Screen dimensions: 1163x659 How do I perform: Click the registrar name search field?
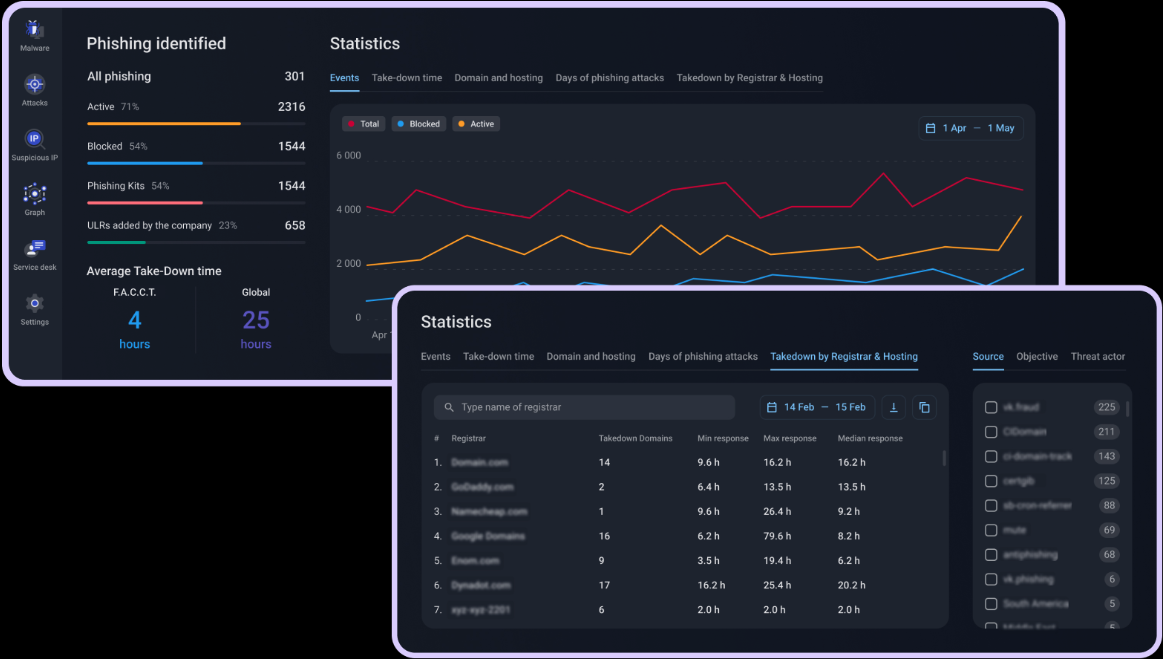(585, 407)
